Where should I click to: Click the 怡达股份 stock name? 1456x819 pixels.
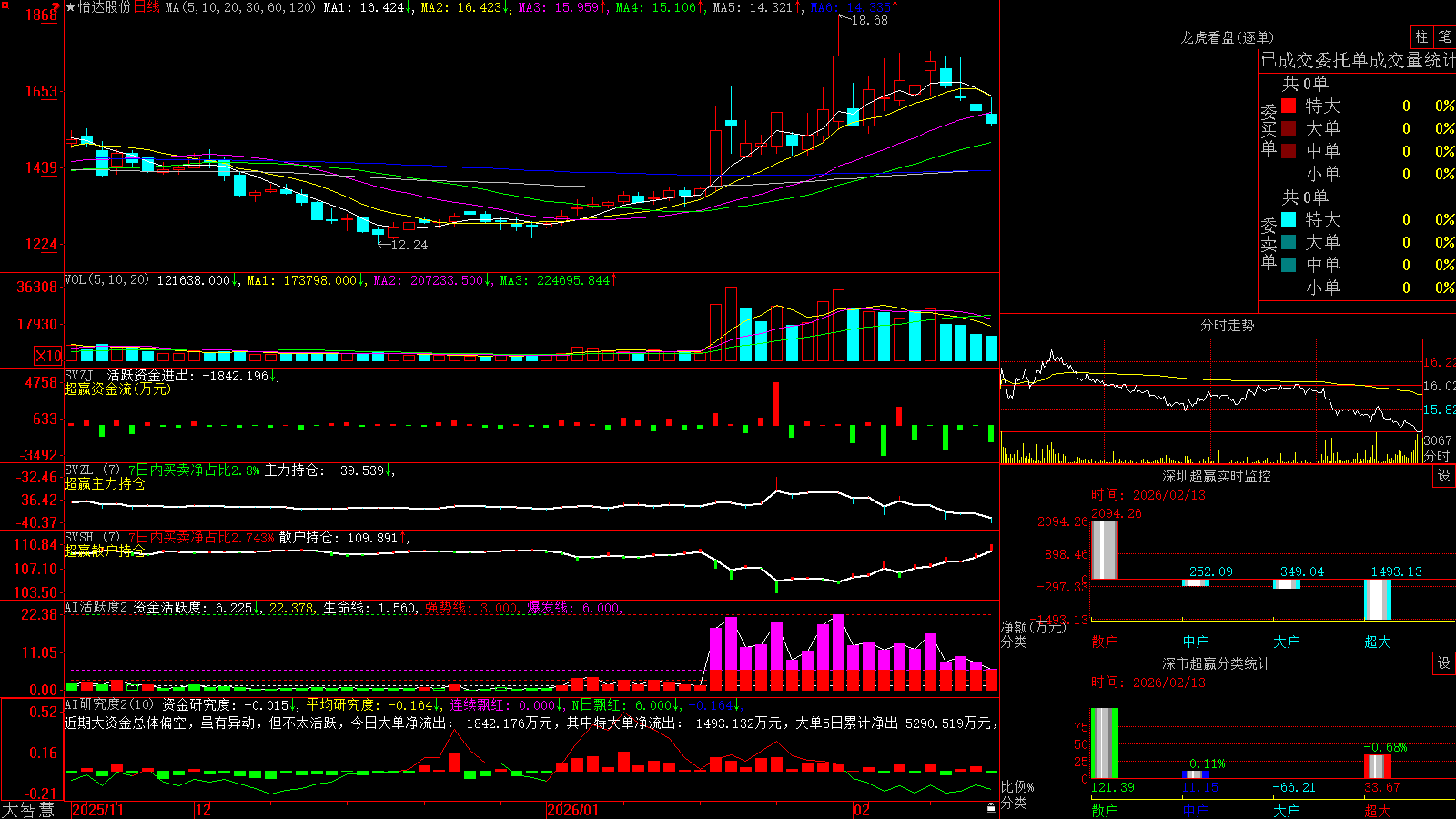[x=105, y=7]
